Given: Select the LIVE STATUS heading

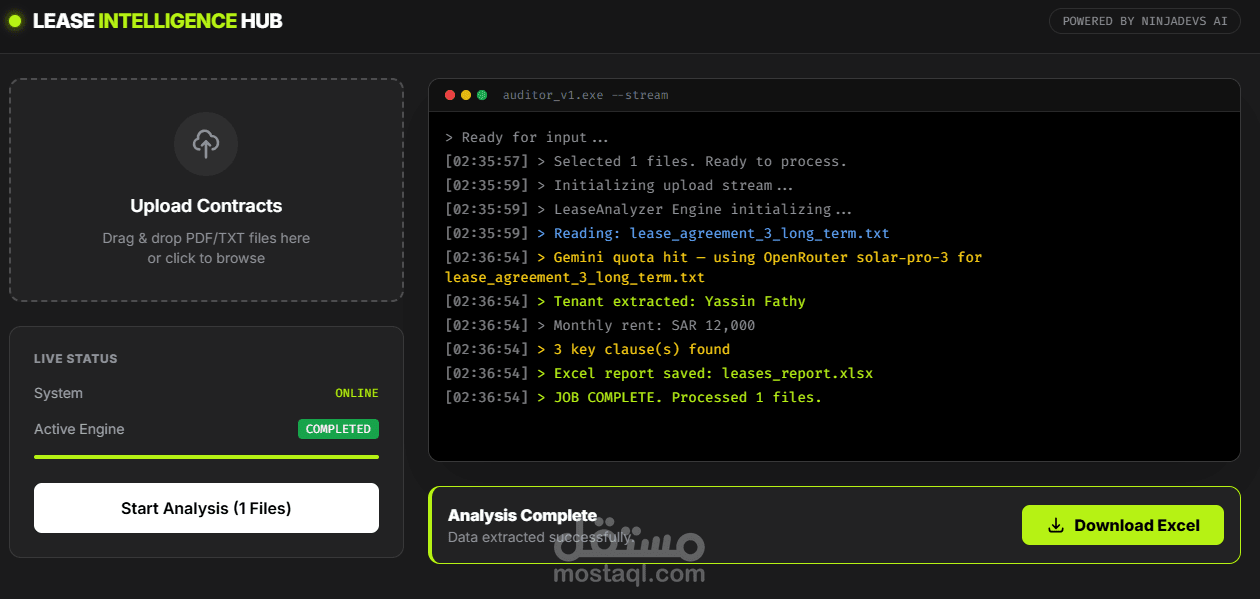Looking at the screenshot, I should point(76,359).
